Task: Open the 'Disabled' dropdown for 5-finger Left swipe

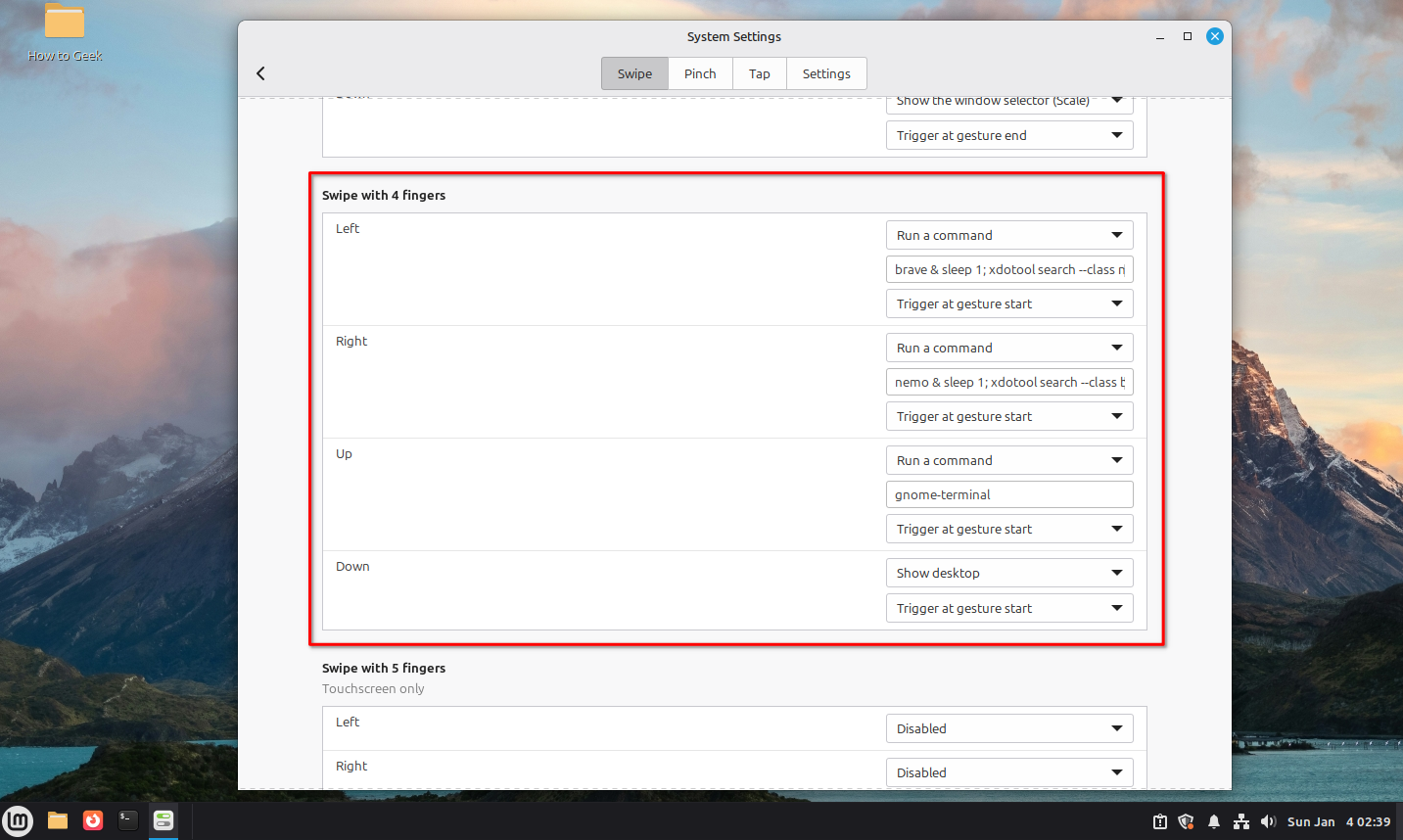Action: pos(1008,728)
